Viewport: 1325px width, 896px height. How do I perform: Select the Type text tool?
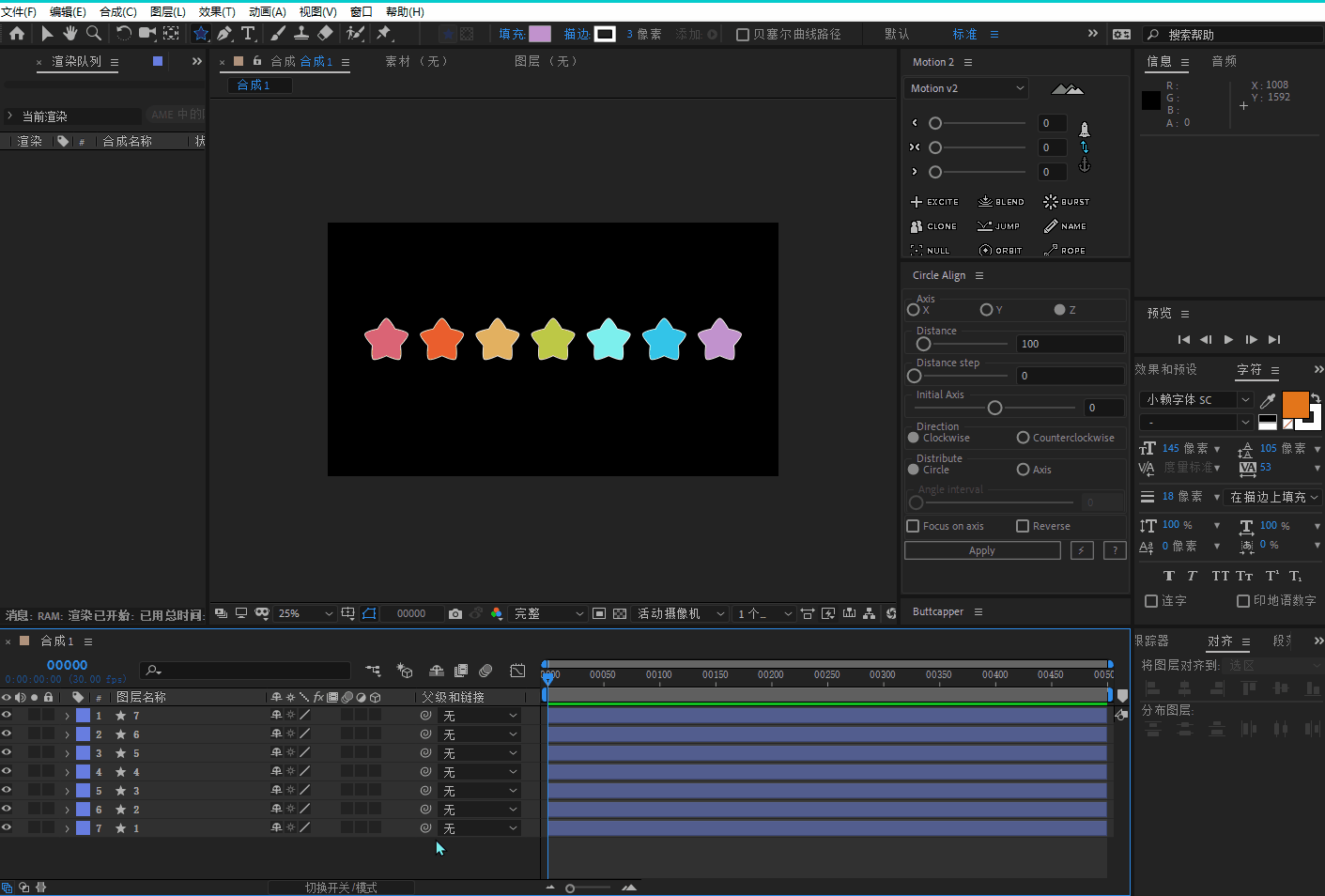(248, 34)
